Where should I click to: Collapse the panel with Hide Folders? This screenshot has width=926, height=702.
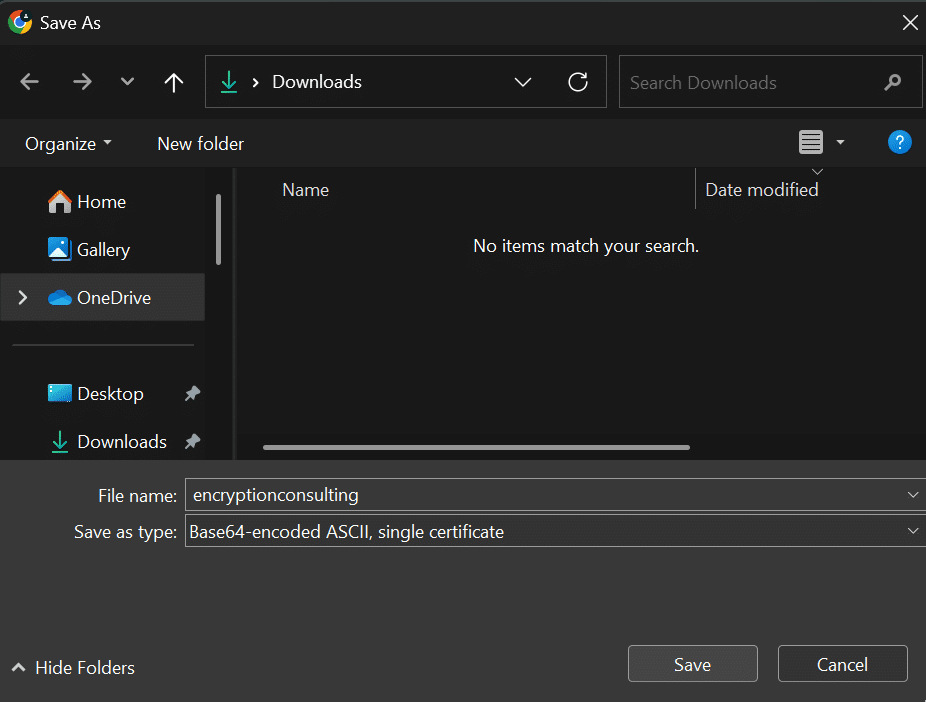[x=73, y=667]
